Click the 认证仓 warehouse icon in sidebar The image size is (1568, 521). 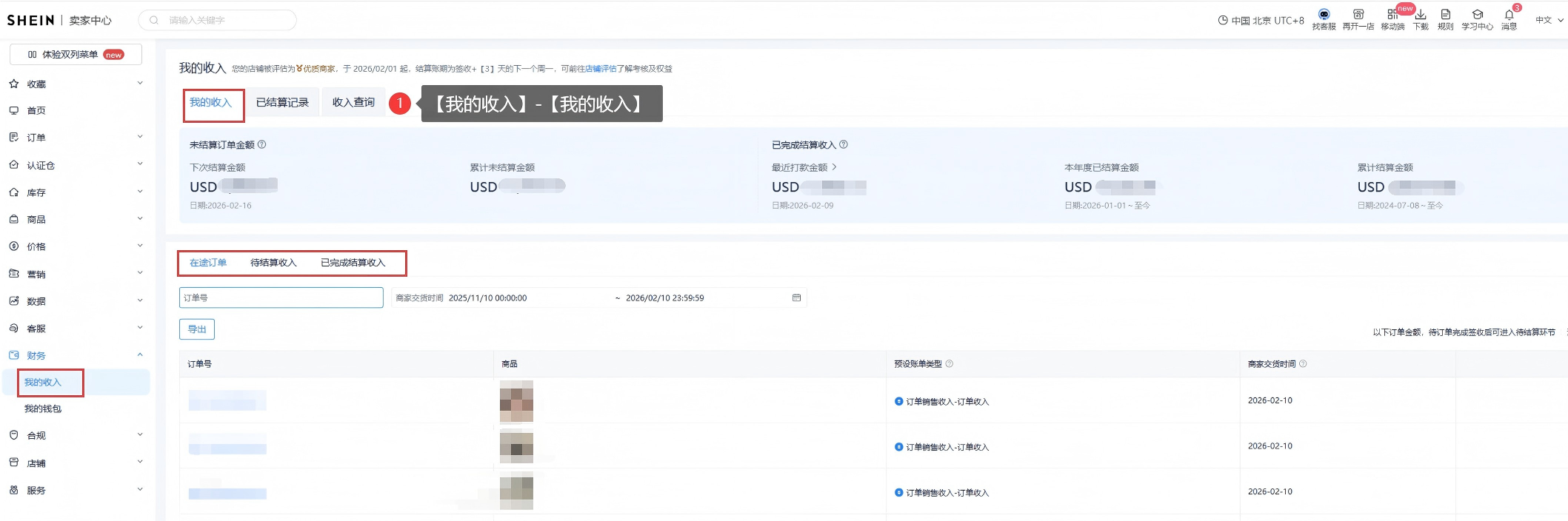13,165
